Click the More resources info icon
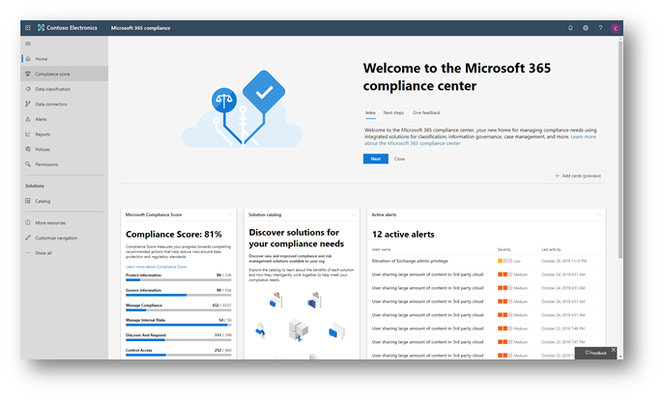Viewport: 664px width, 400px height. 28,222
